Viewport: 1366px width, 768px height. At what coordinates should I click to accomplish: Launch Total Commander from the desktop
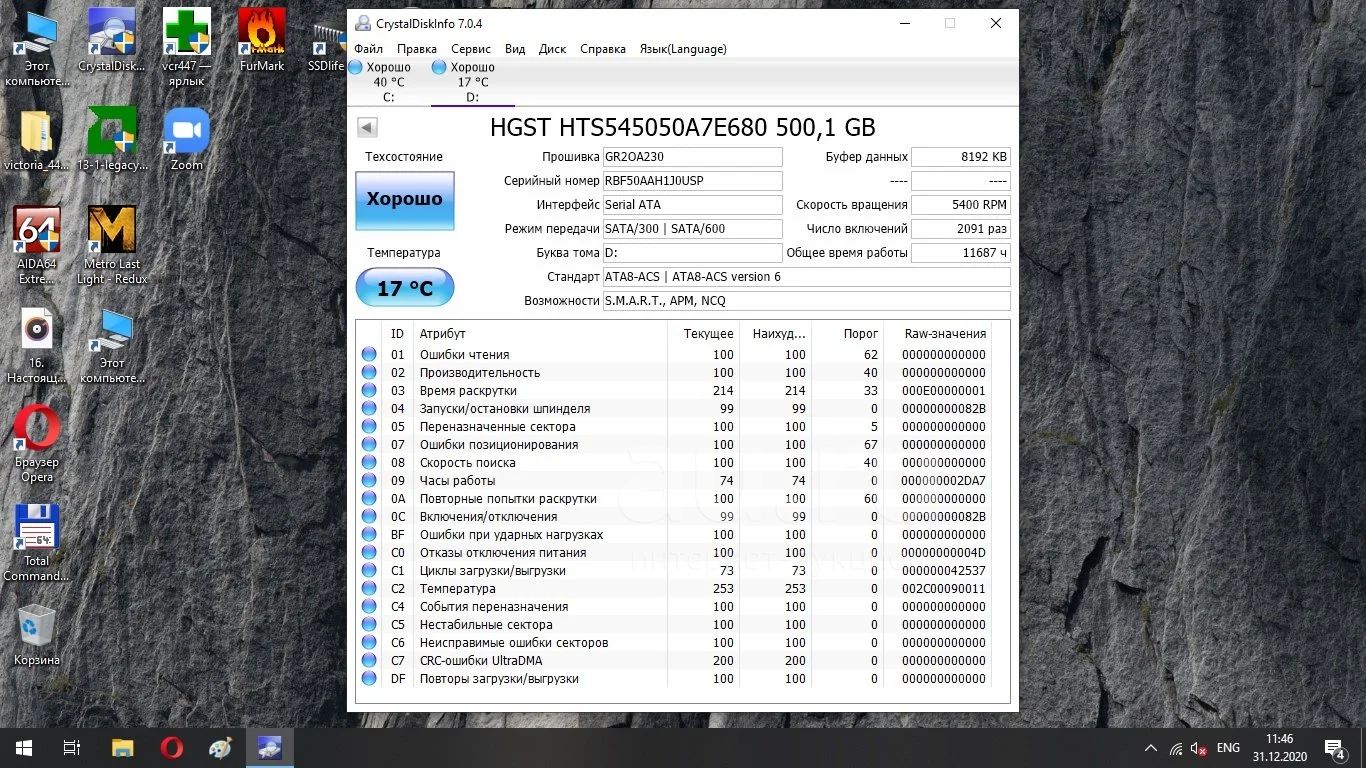tap(37, 543)
